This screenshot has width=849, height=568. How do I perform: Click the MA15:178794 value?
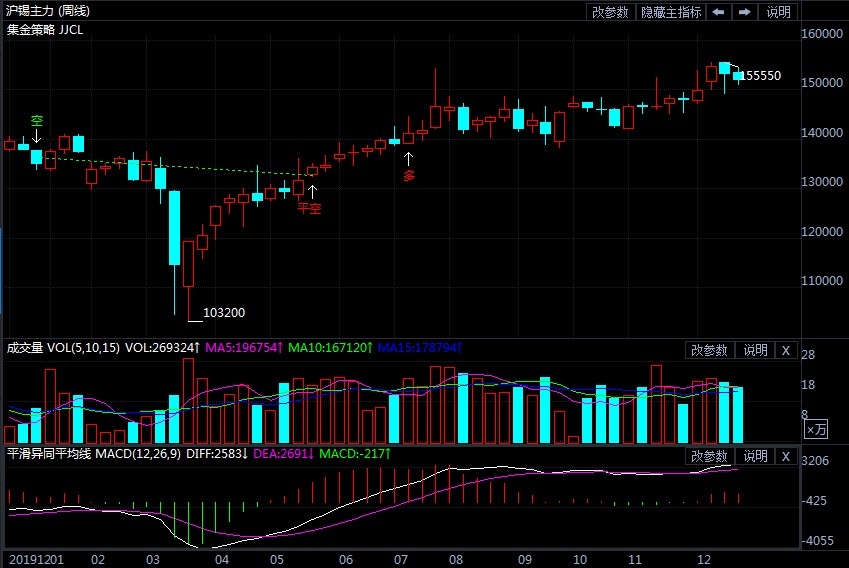pos(419,348)
